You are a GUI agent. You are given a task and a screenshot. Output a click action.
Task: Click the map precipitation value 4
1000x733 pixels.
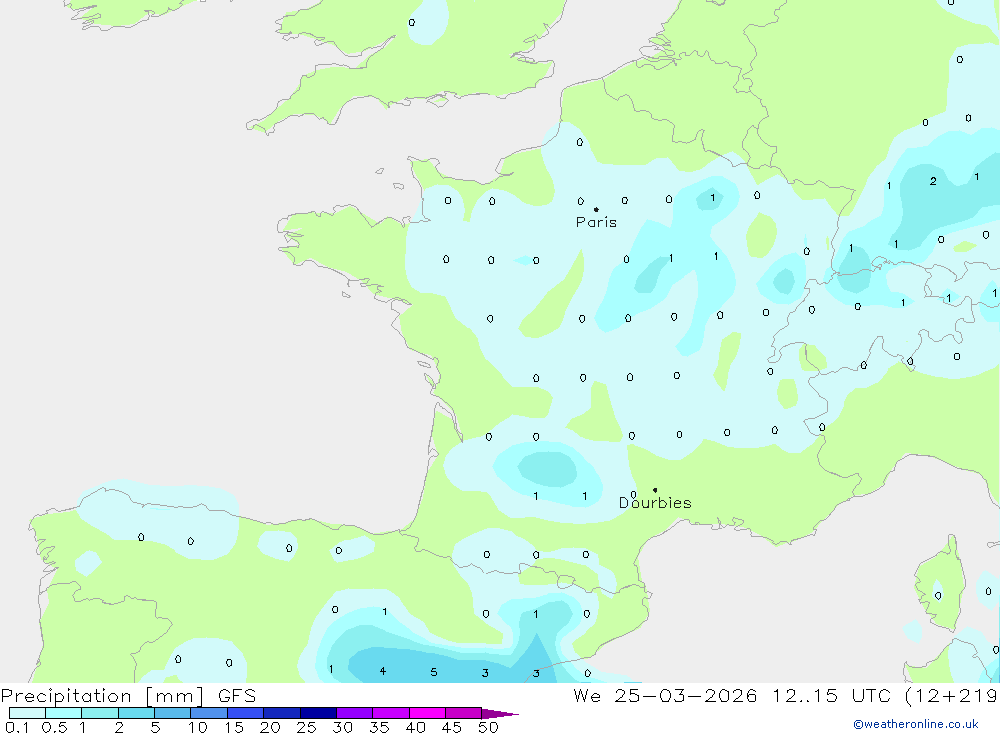(383, 671)
